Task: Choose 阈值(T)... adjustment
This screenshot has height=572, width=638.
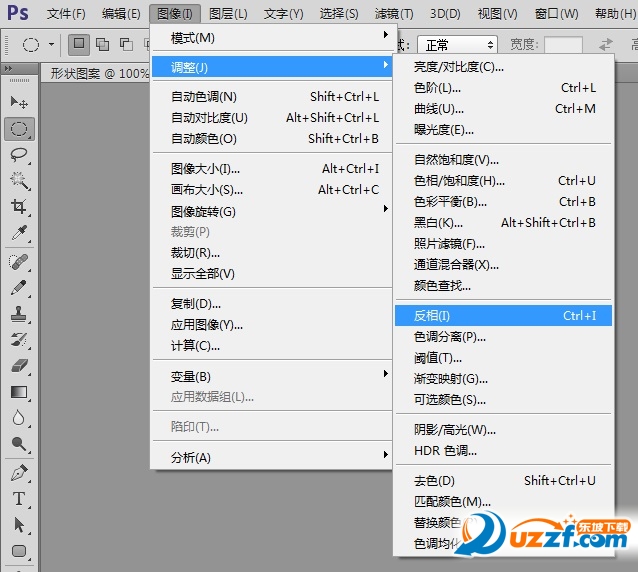Action: point(503,358)
